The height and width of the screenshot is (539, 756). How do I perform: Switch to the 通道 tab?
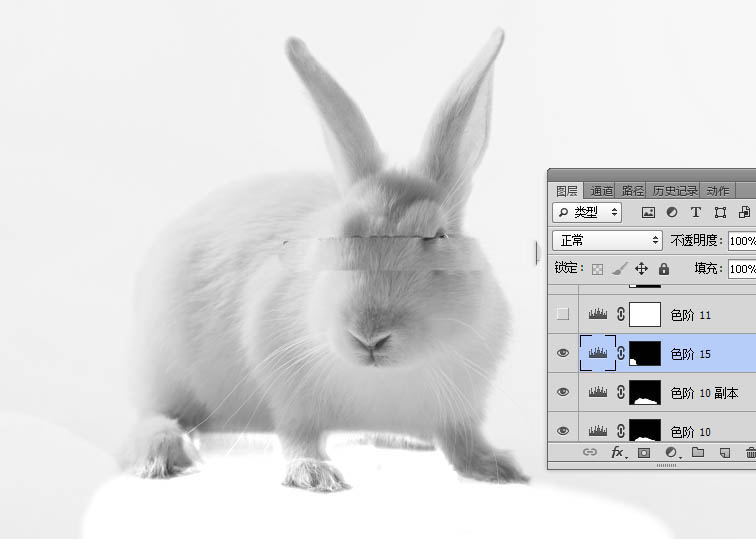tap(601, 190)
